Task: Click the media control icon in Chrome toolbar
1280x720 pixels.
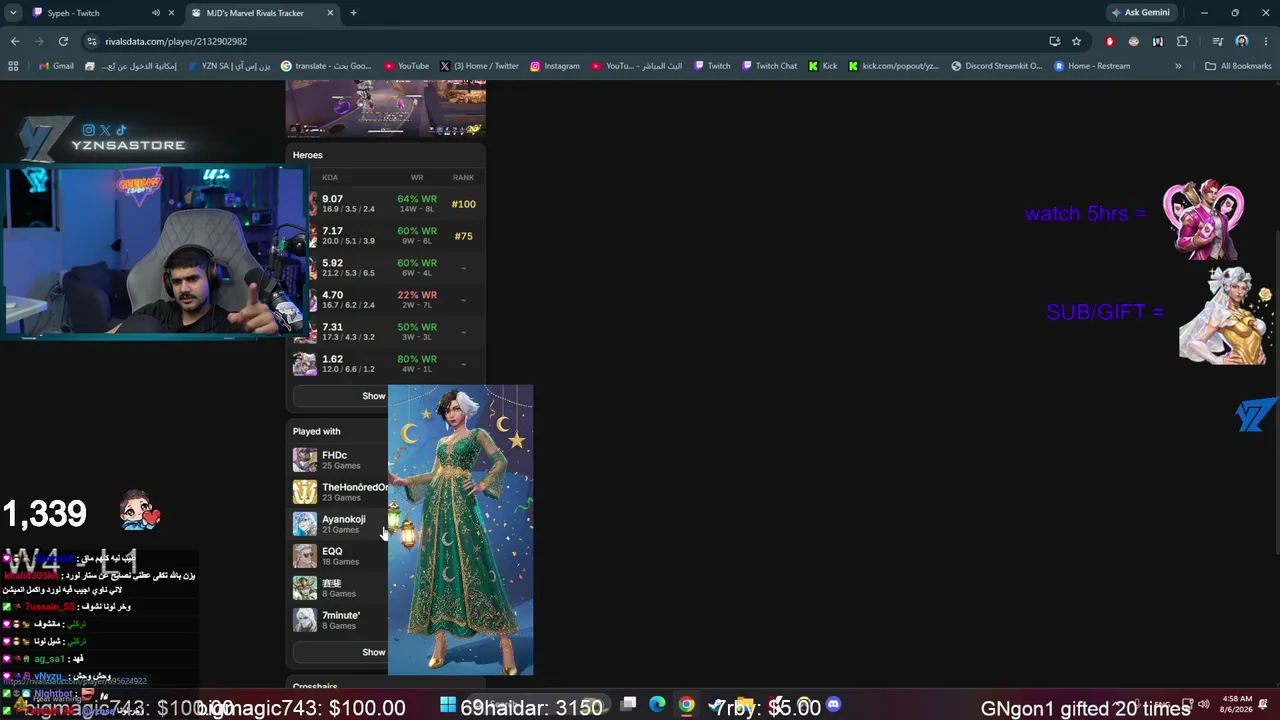Action: pyautogui.click(x=1217, y=41)
